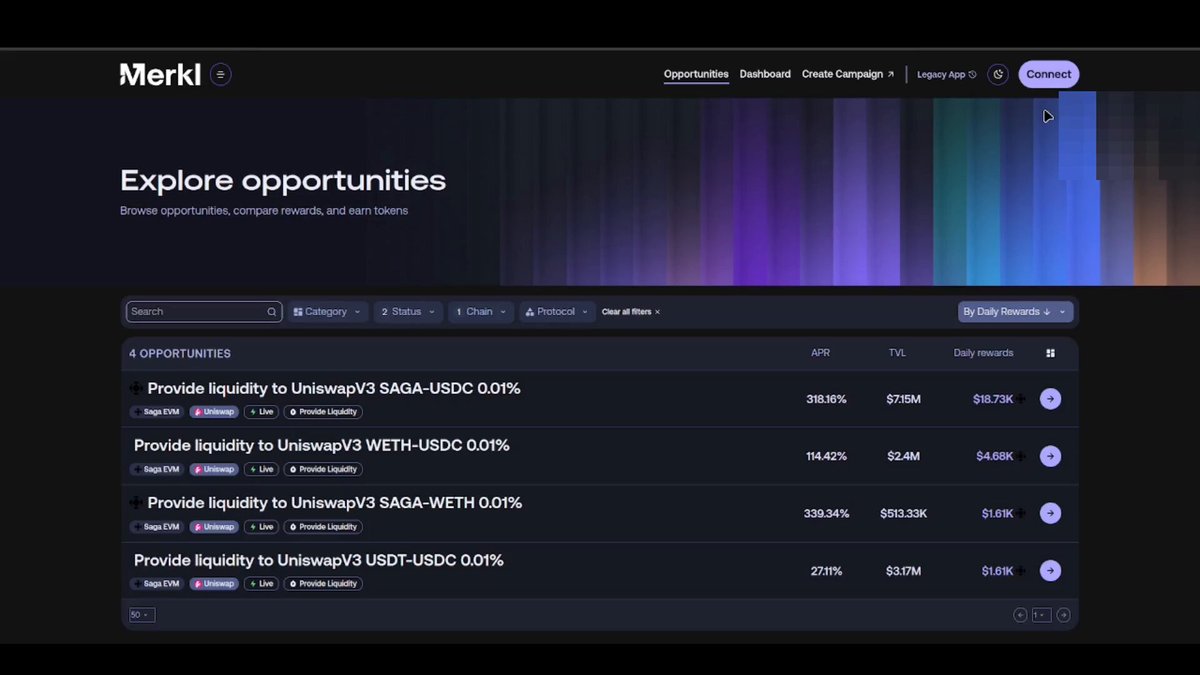Sort by Daily rewards column header
The width and height of the screenshot is (1200, 675).
(x=983, y=353)
